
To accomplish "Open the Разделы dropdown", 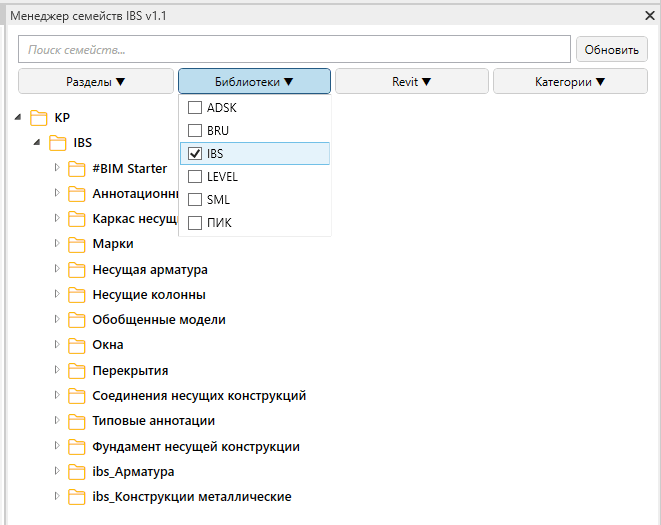I will (x=96, y=81).
